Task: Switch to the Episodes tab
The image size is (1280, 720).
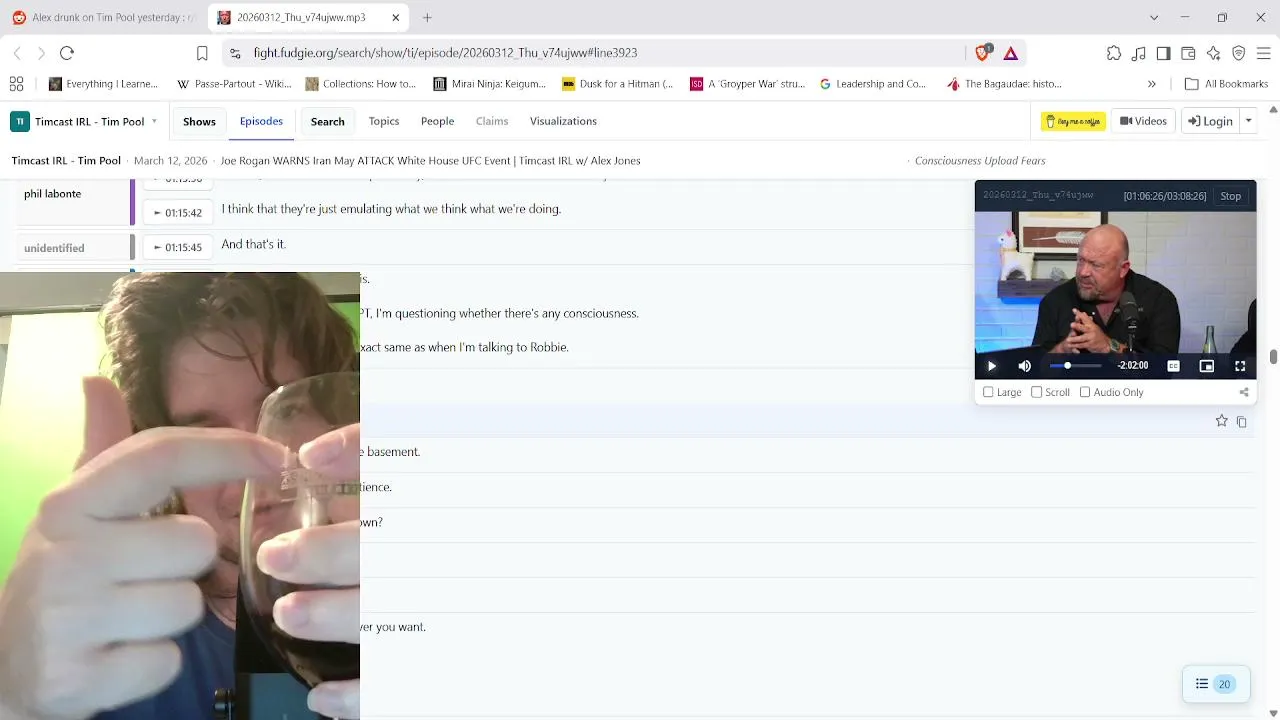Action: [261, 121]
